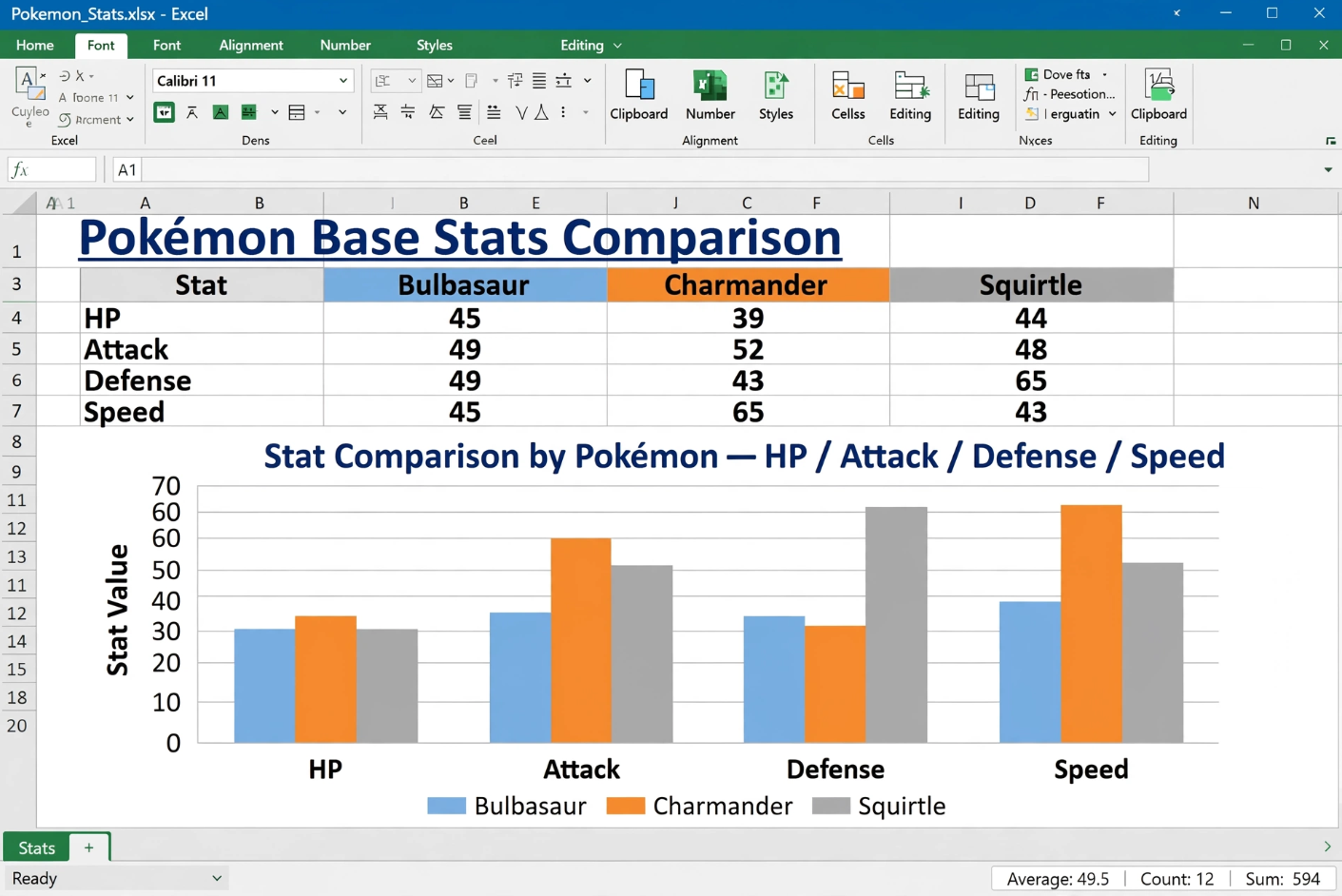Expand the formula bar with the arrow
This screenshot has height=896, width=1342.
click(1328, 170)
